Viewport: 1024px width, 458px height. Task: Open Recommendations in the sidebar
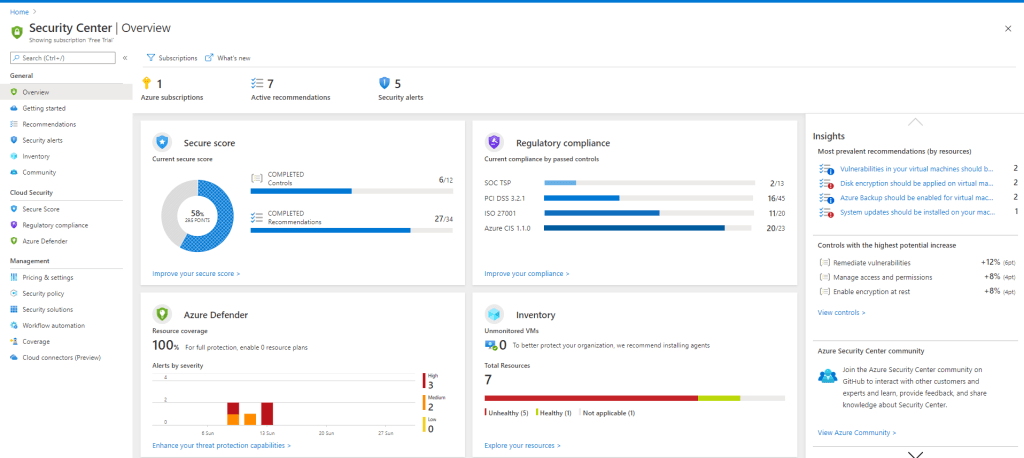point(49,124)
